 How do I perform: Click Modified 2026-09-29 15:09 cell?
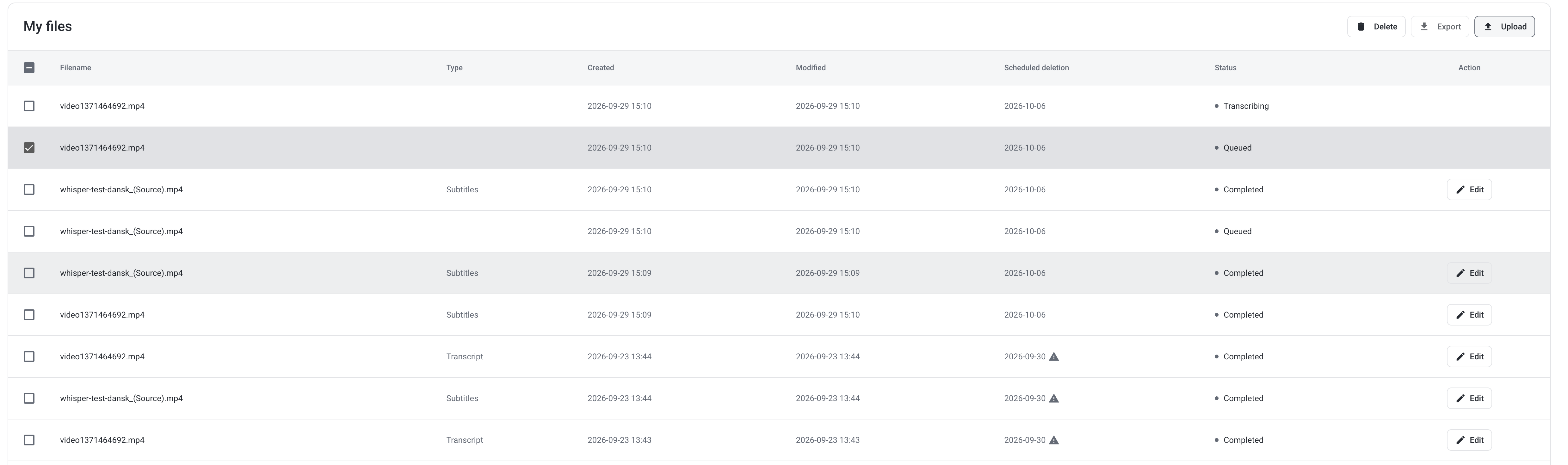(x=828, y=273)
